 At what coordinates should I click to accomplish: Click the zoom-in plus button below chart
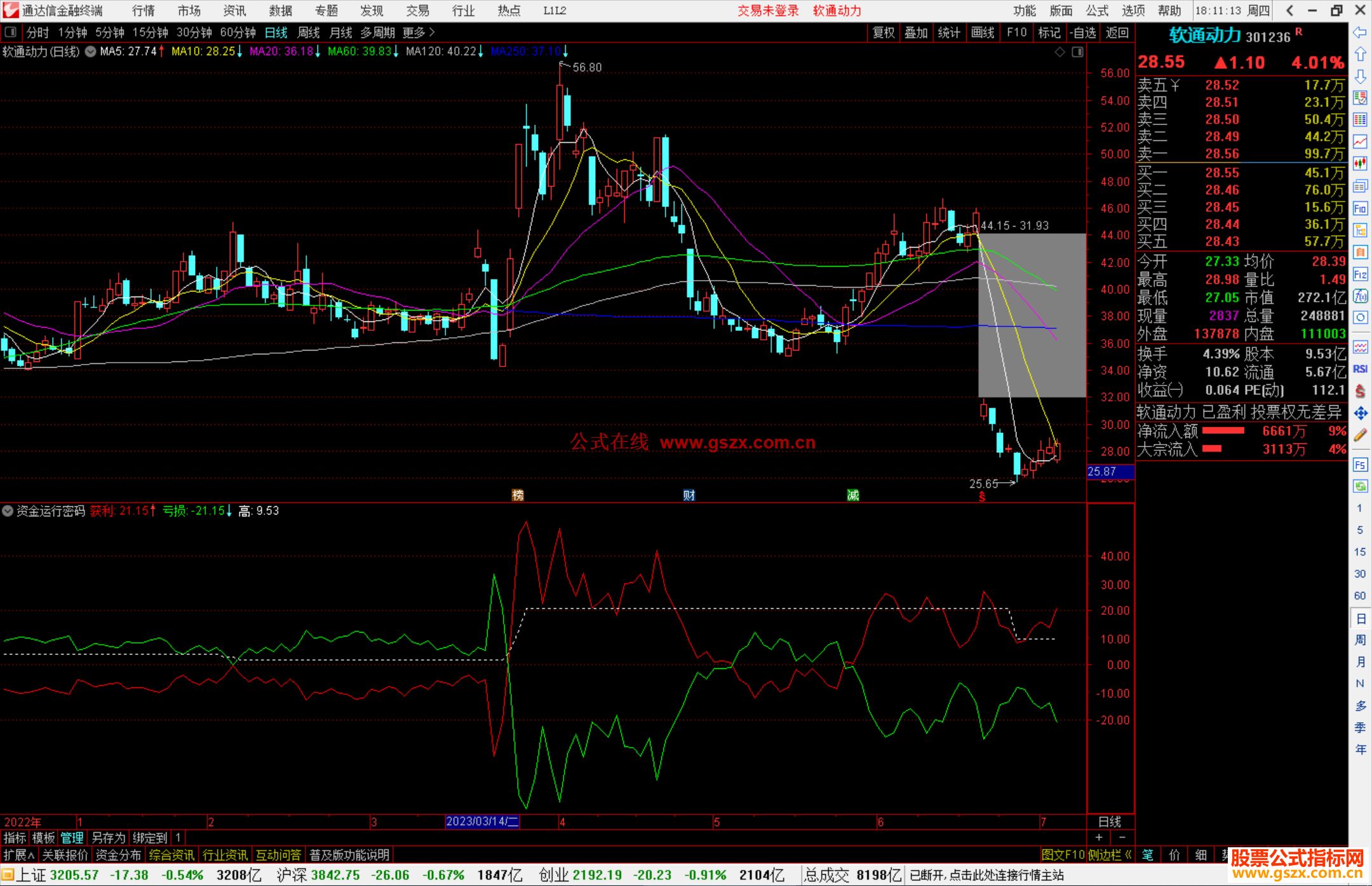point(1099,837)
